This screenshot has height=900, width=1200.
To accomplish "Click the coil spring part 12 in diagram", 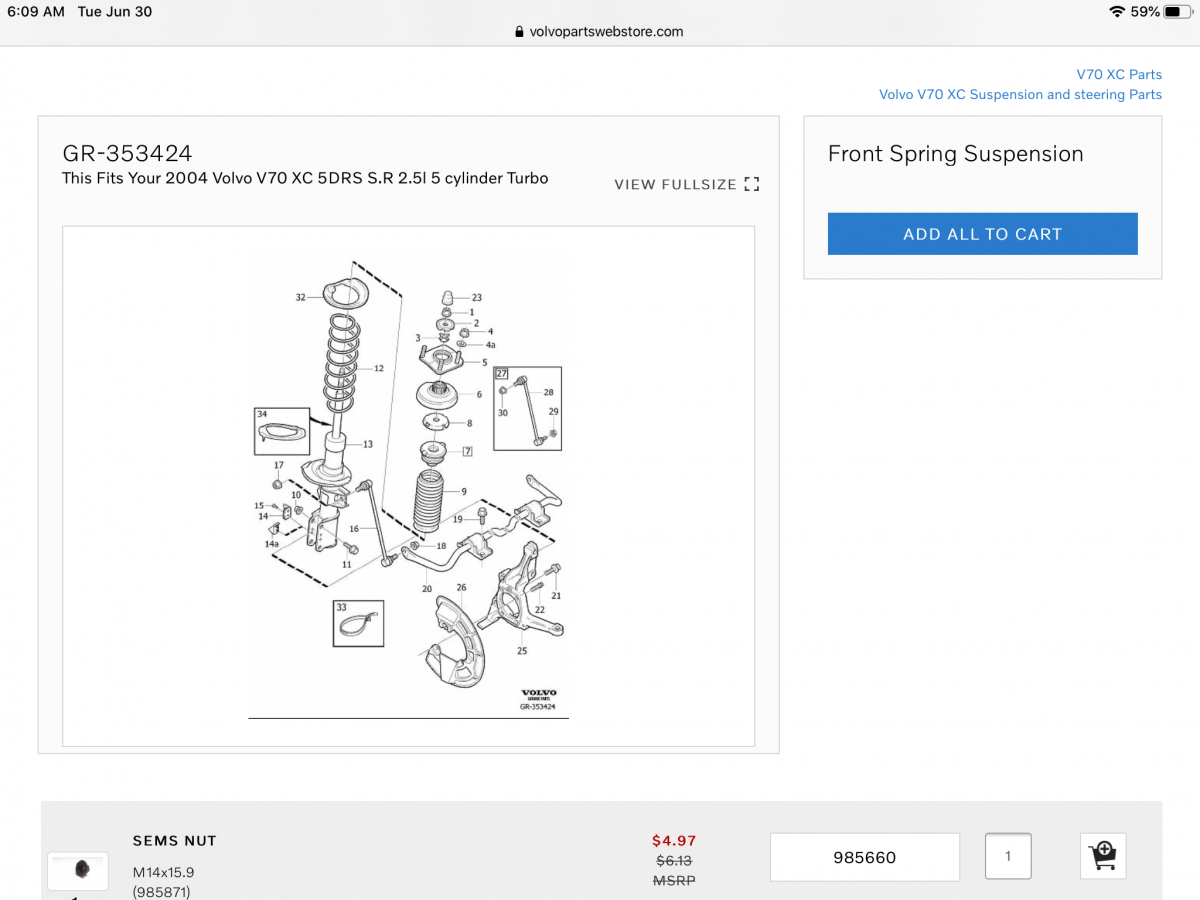I will coord(341,361).
